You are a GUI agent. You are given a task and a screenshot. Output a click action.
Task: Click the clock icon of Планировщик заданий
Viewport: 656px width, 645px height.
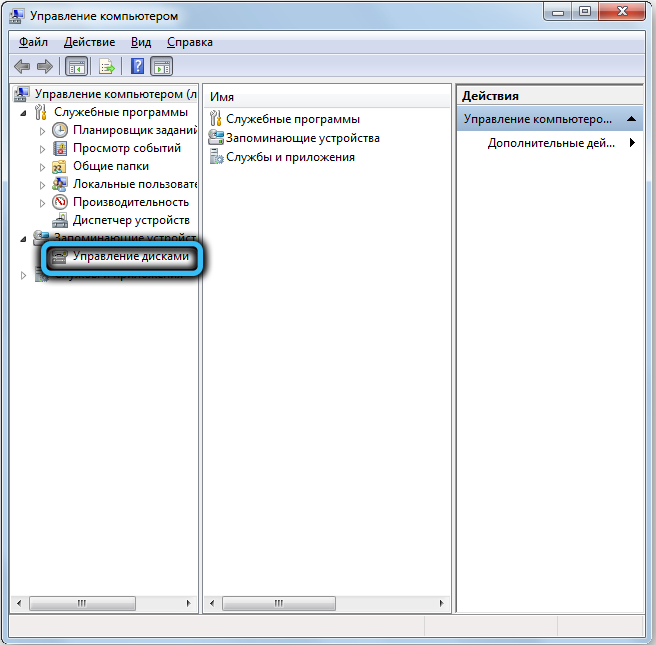point(60,130)
